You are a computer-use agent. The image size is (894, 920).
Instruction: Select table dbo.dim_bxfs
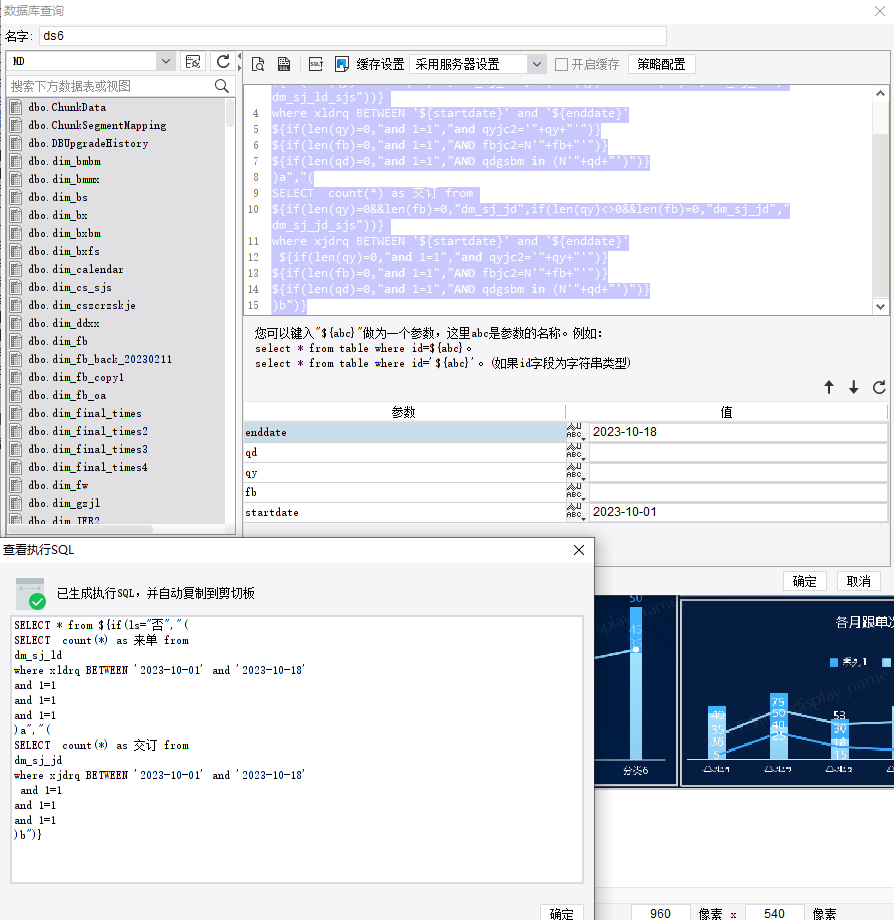pos(64,251)
